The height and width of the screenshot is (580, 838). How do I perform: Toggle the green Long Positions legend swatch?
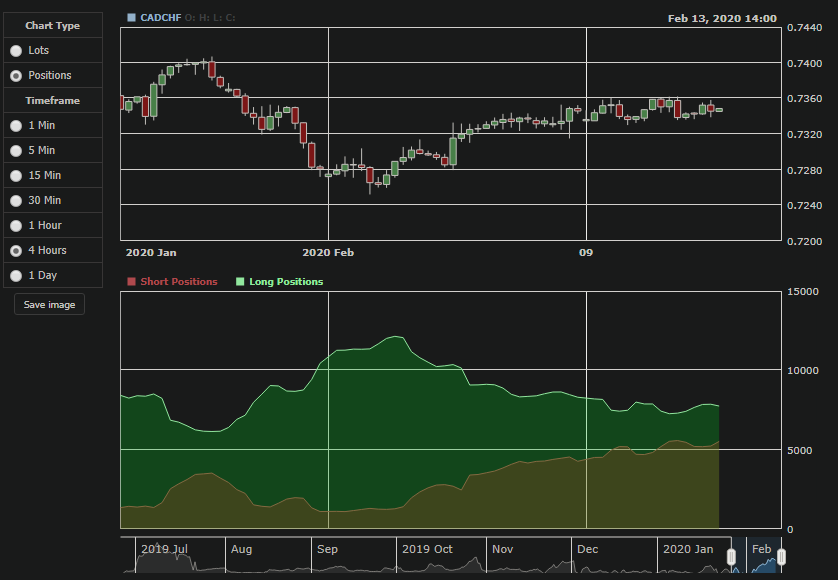point(240,282)
